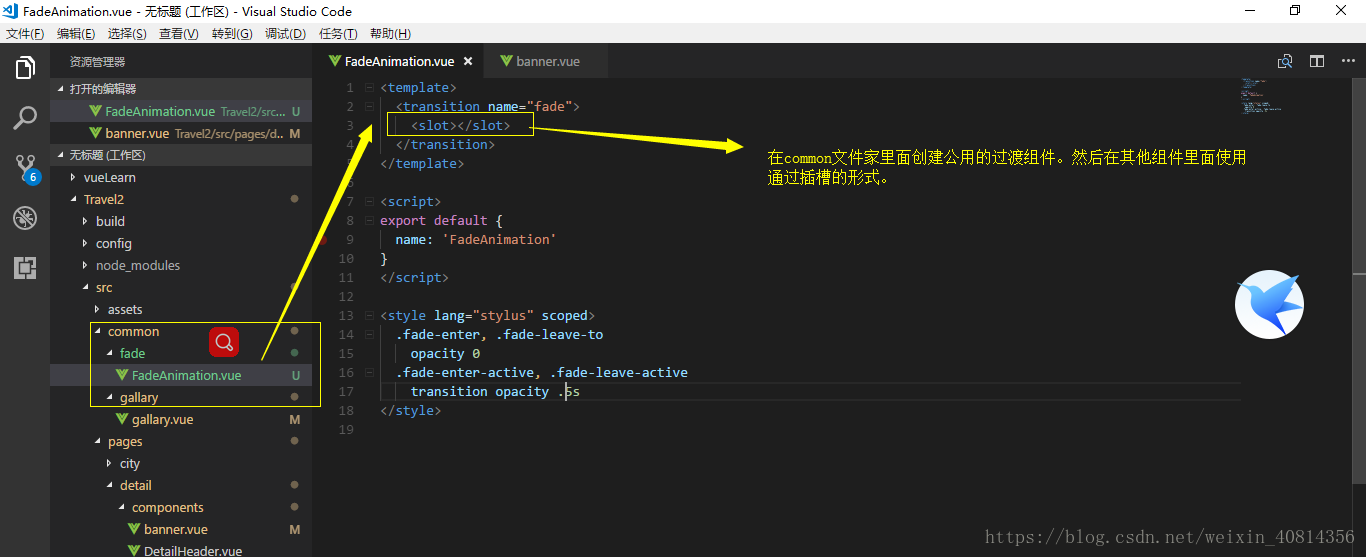
Task: Place cursor on name: 'FadeAnimation' line
Action: pos(475,240)
